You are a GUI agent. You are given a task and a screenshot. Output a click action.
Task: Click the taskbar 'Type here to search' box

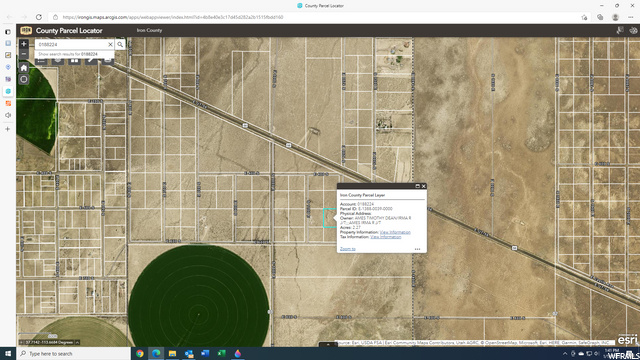pos(73,353)
